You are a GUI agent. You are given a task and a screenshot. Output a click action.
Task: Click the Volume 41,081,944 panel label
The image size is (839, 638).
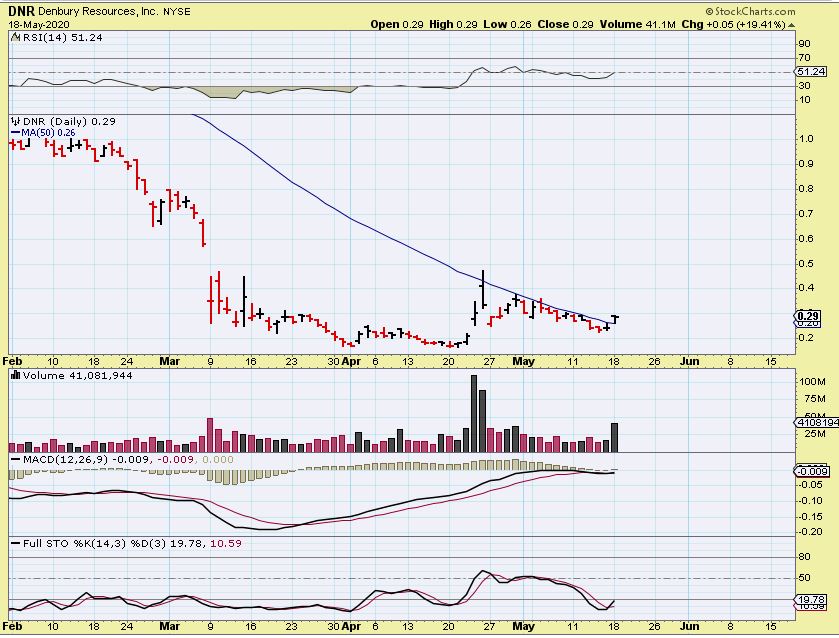[x=78, y=376]
